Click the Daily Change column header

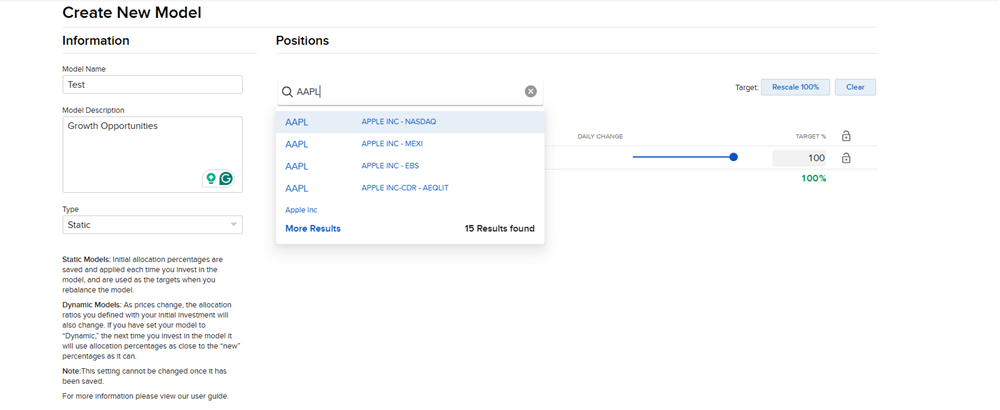tap(600, 136)
